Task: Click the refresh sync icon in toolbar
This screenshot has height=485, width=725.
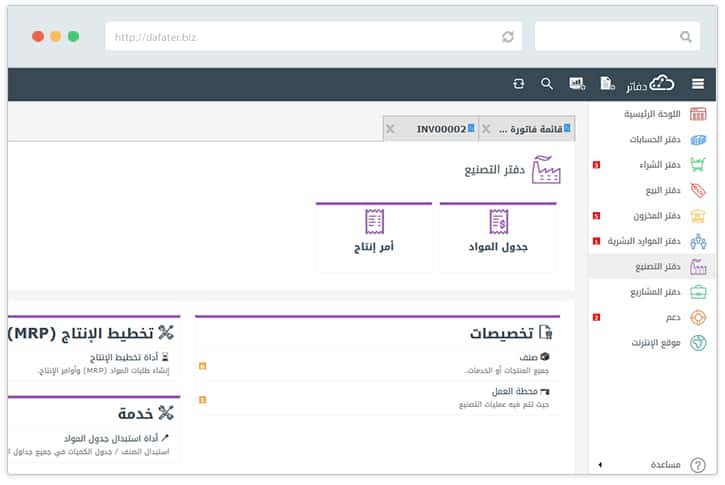Action: coord(518,85)
